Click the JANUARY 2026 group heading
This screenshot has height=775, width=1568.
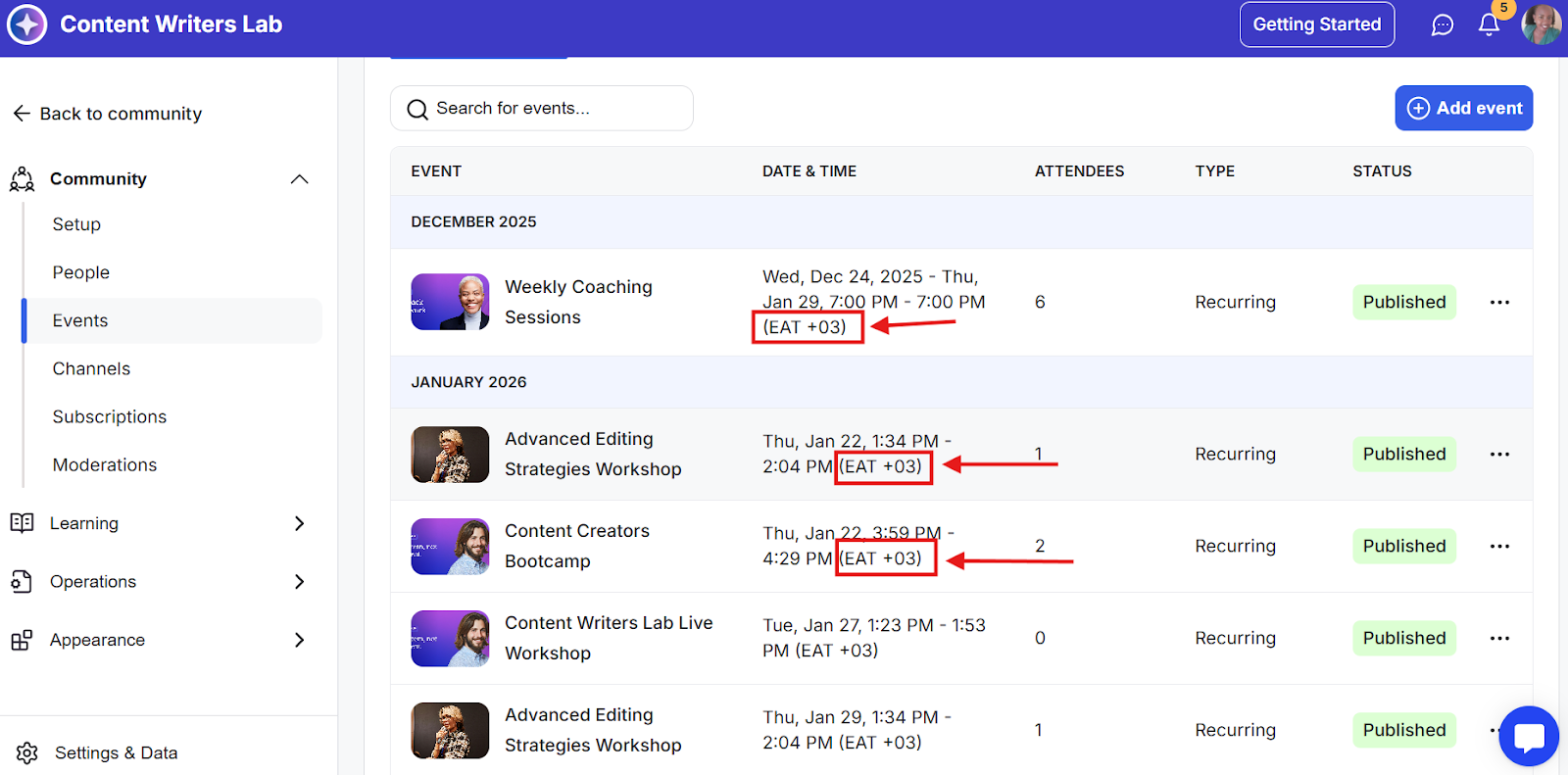468,382
